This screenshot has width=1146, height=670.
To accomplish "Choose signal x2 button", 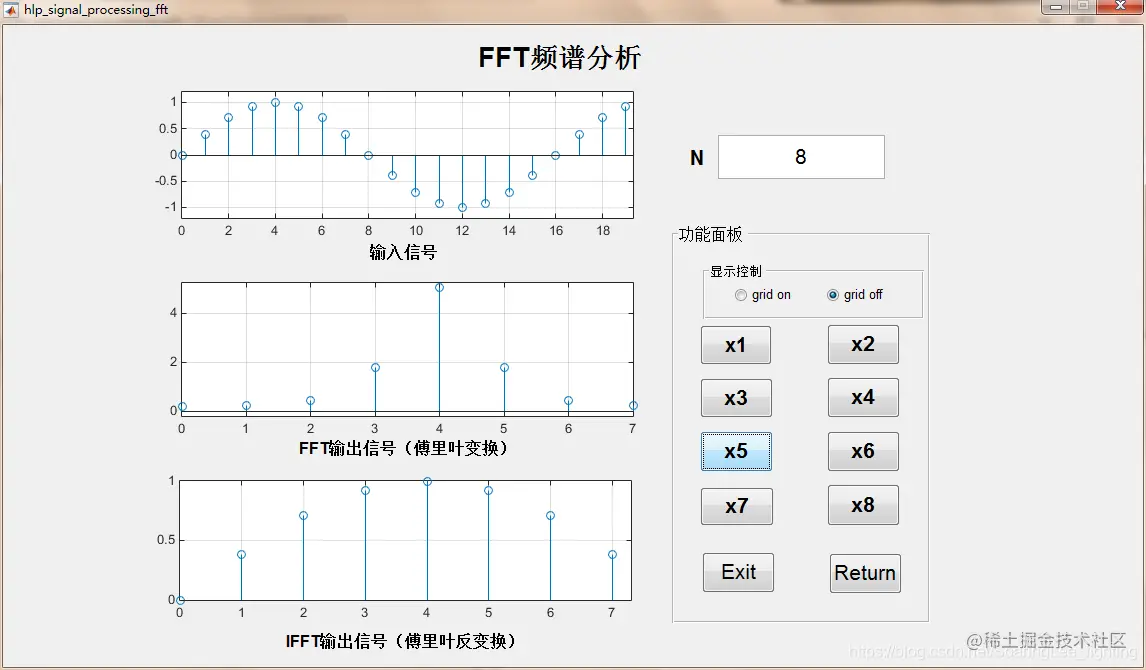I will coord(863,344).
